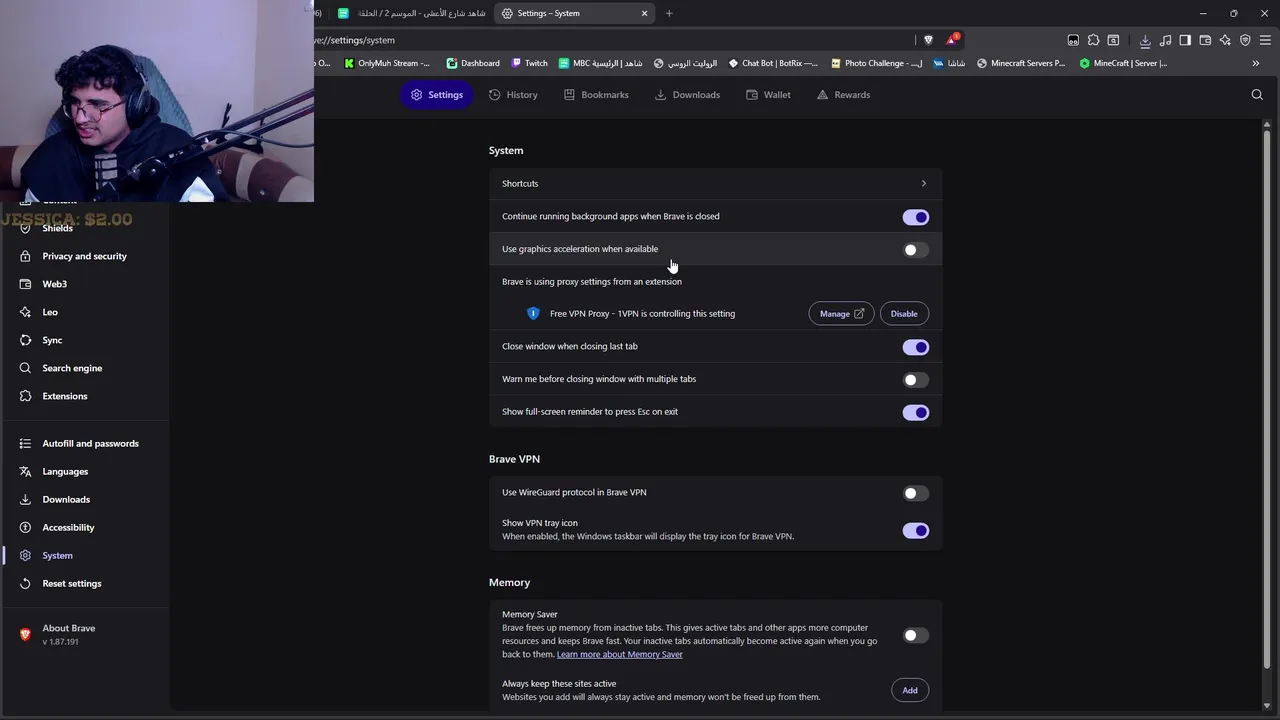1280x720 pixels.
Task: Open Autofill and passwords settings
Action: coord(90,443)
